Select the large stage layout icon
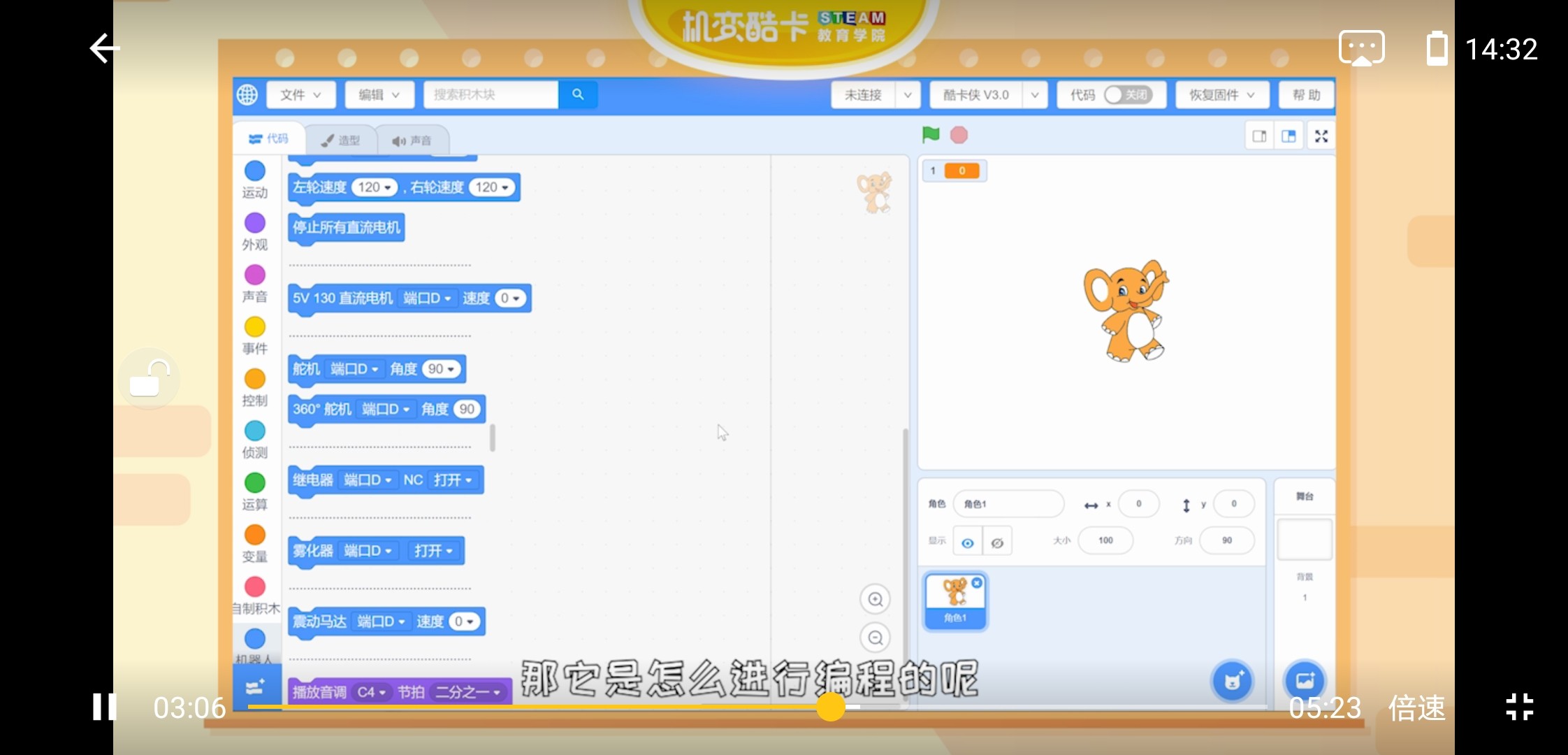Viewport: 1568px width, 755px height. point(1289,136)
